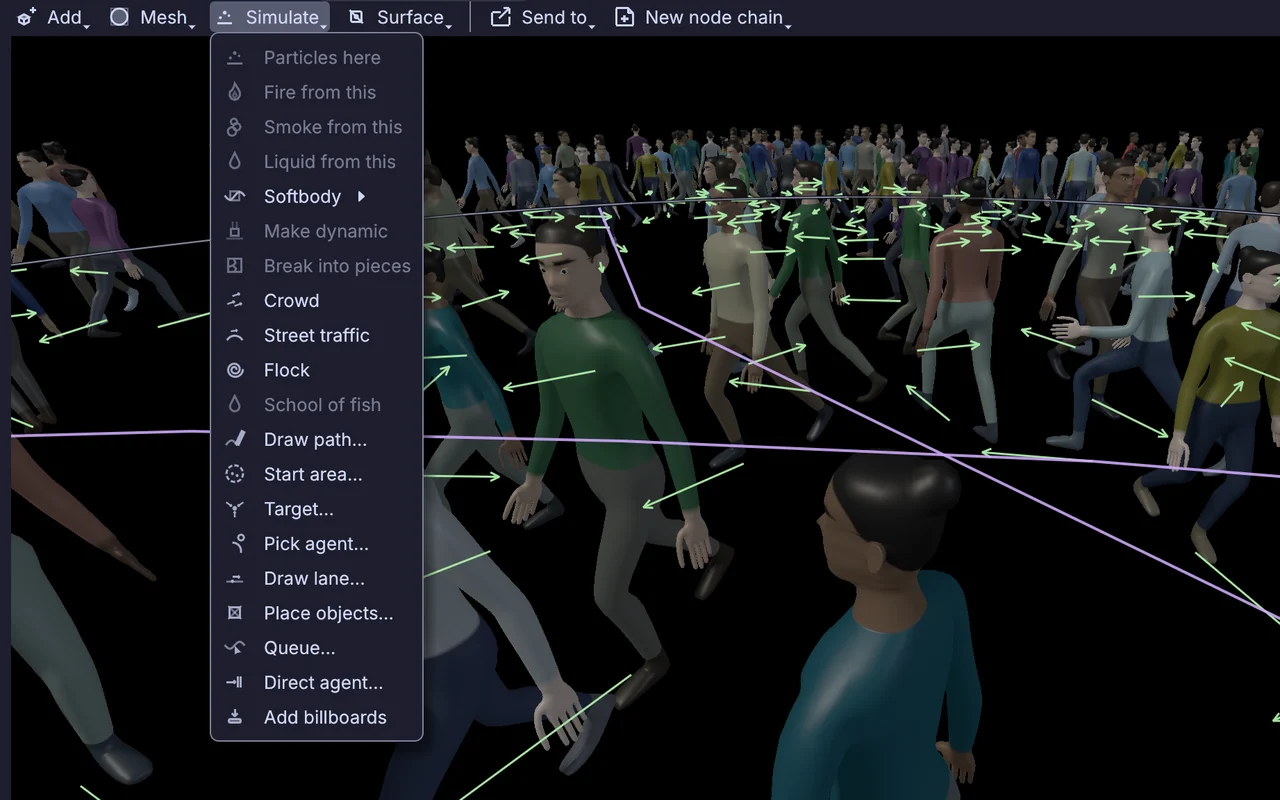Click the Draw lane icon

pyautogui.click(x=235, y=578)
